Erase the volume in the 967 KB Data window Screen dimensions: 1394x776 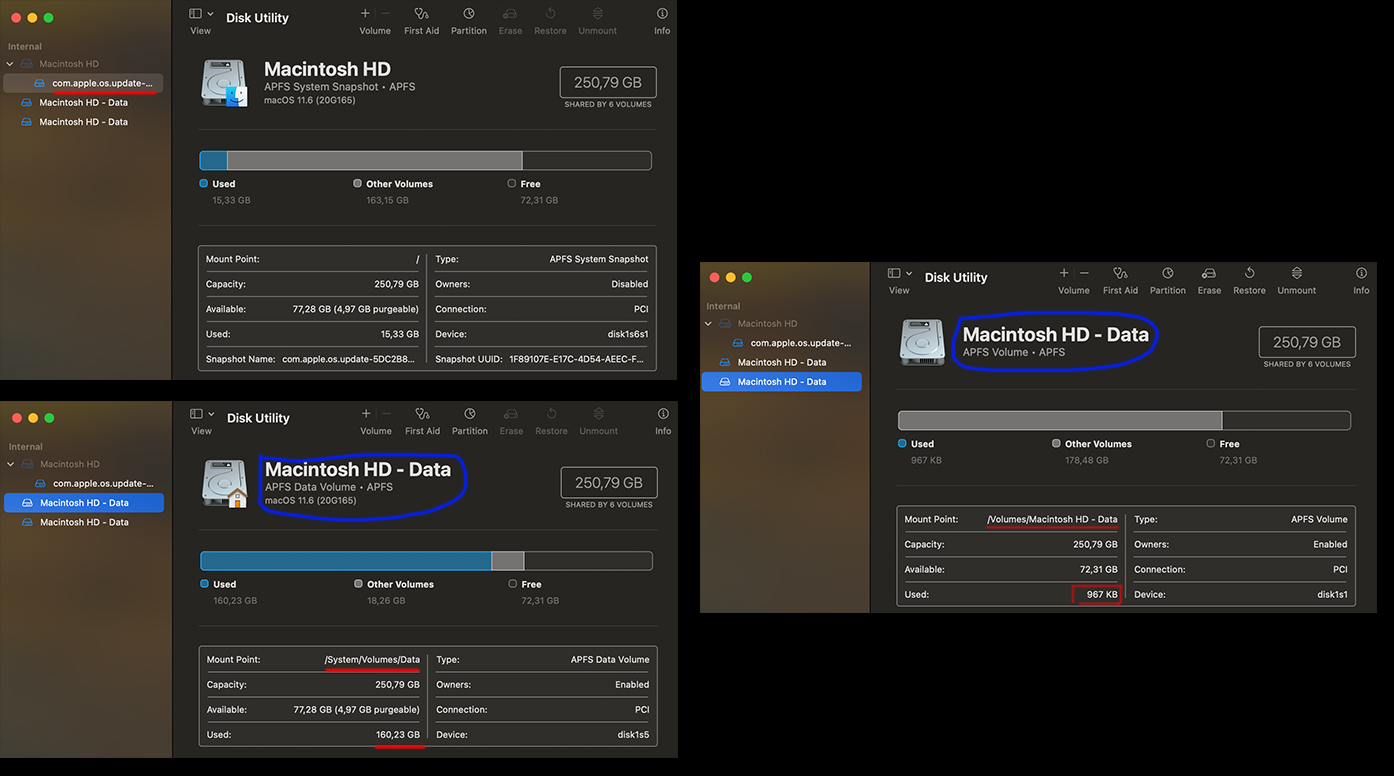pyautogui.click(x=1209, y=273)
